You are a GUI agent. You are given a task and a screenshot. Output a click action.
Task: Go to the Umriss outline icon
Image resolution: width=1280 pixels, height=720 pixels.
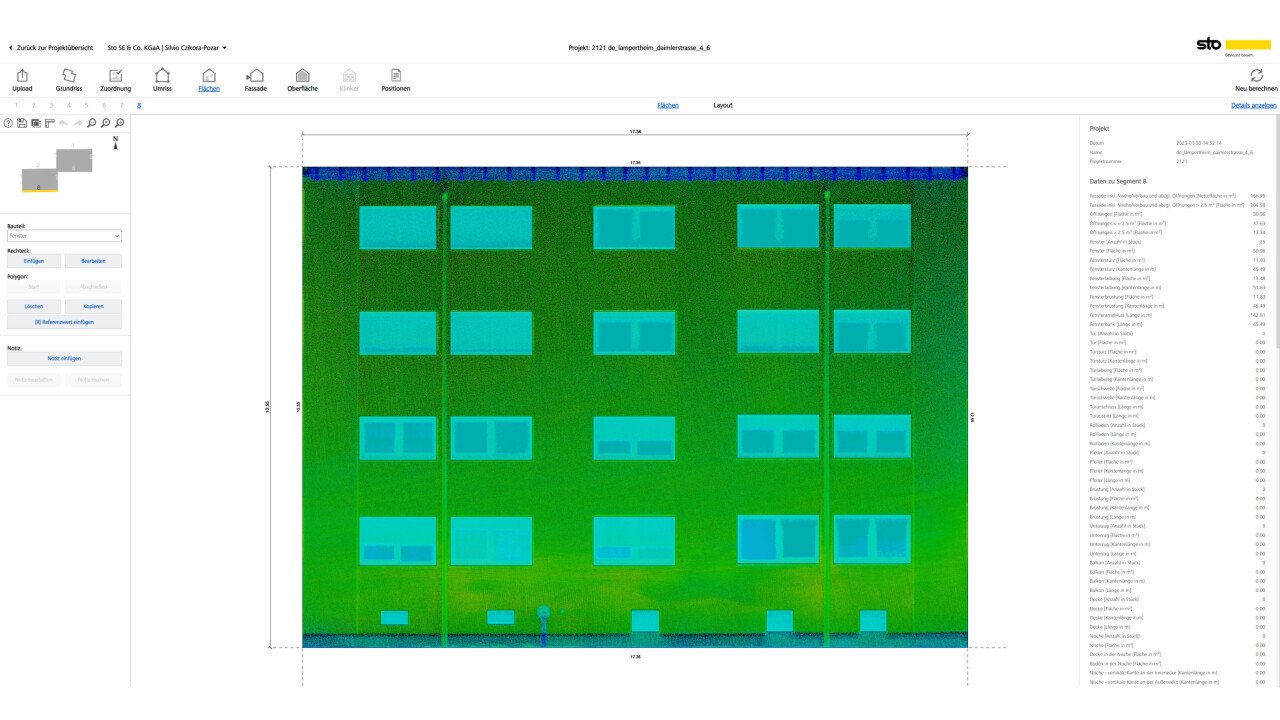coord(162,75)
